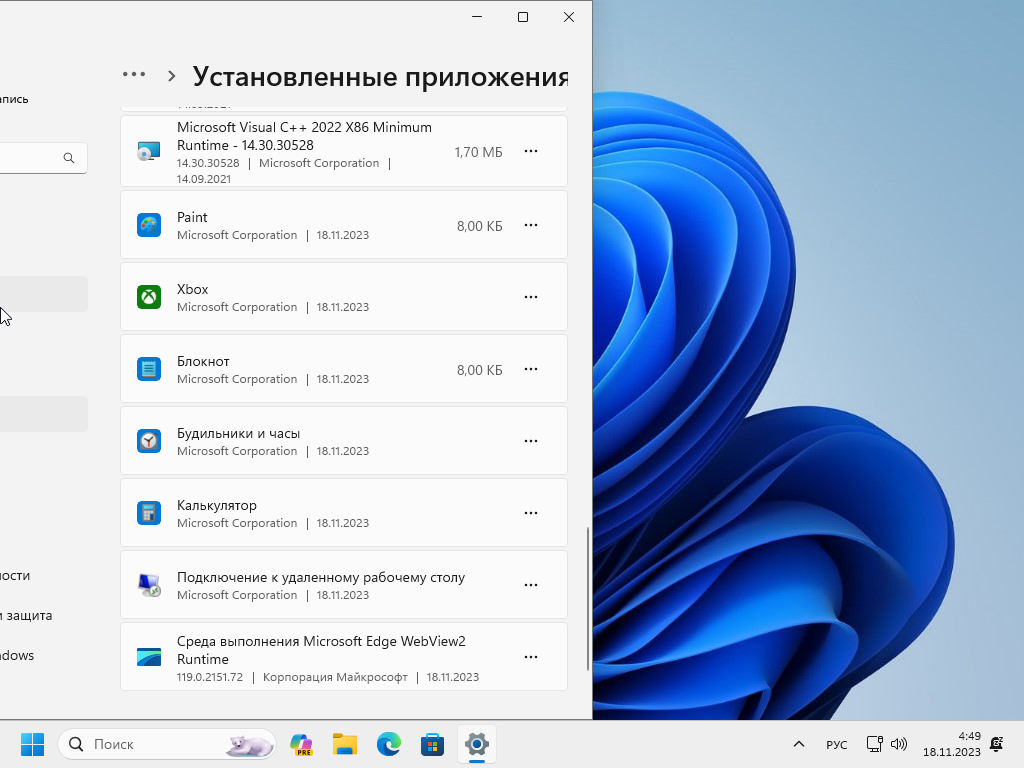Click the Установленные приложения heading
Image resolution: width=1024 pixels, height=768 pixels.
click(381, 77)
